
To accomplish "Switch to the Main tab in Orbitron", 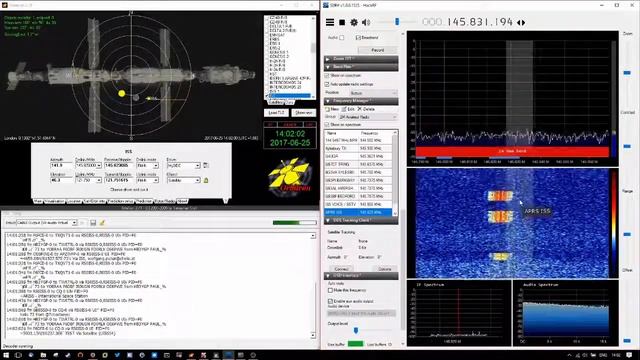I will pyautogui.click(x=38, y=201).
